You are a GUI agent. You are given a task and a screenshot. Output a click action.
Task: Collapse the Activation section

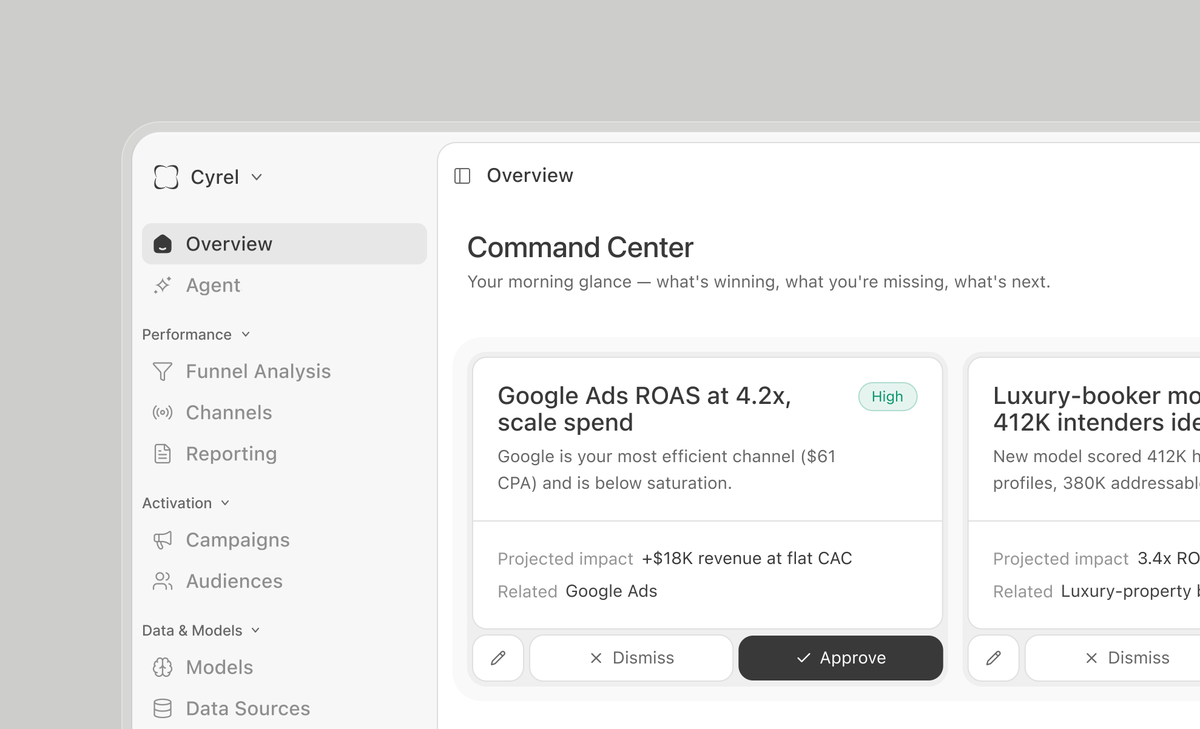point(186,503)
